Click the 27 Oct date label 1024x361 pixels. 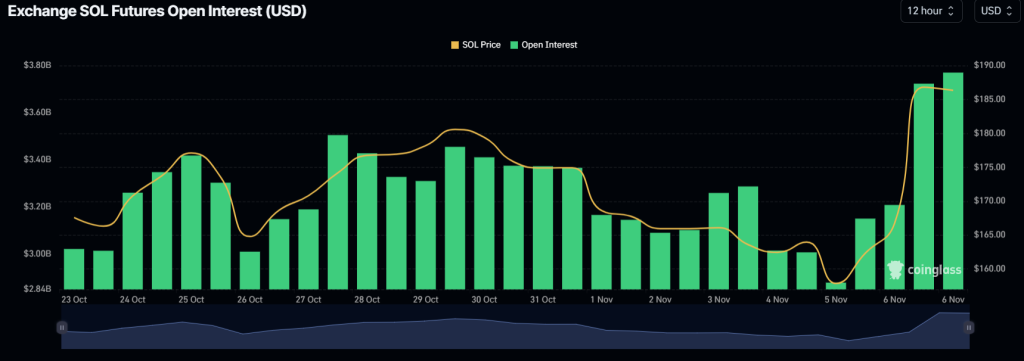coord(308,300)
